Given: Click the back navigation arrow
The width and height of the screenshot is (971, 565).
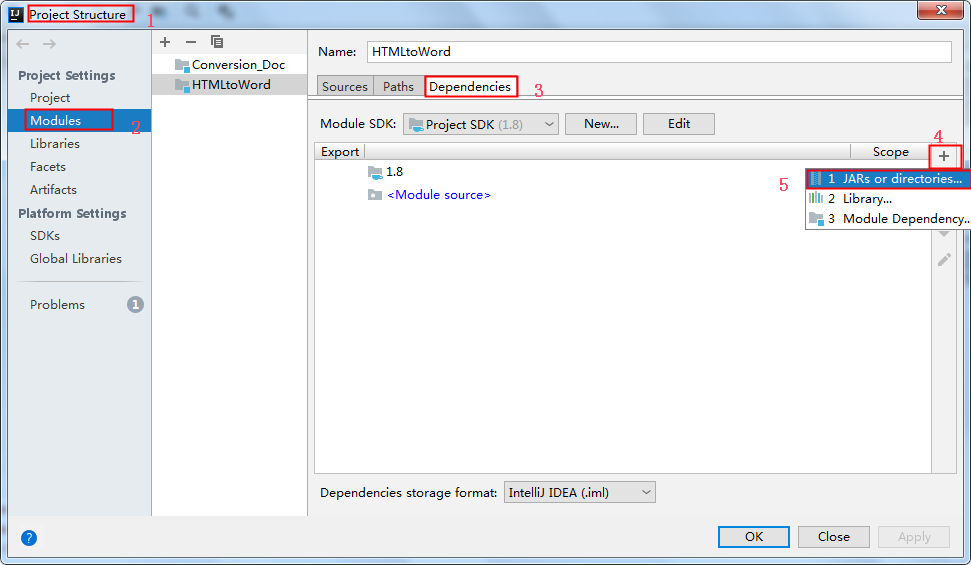Looking at the screenshot, I should coord(23,44).
